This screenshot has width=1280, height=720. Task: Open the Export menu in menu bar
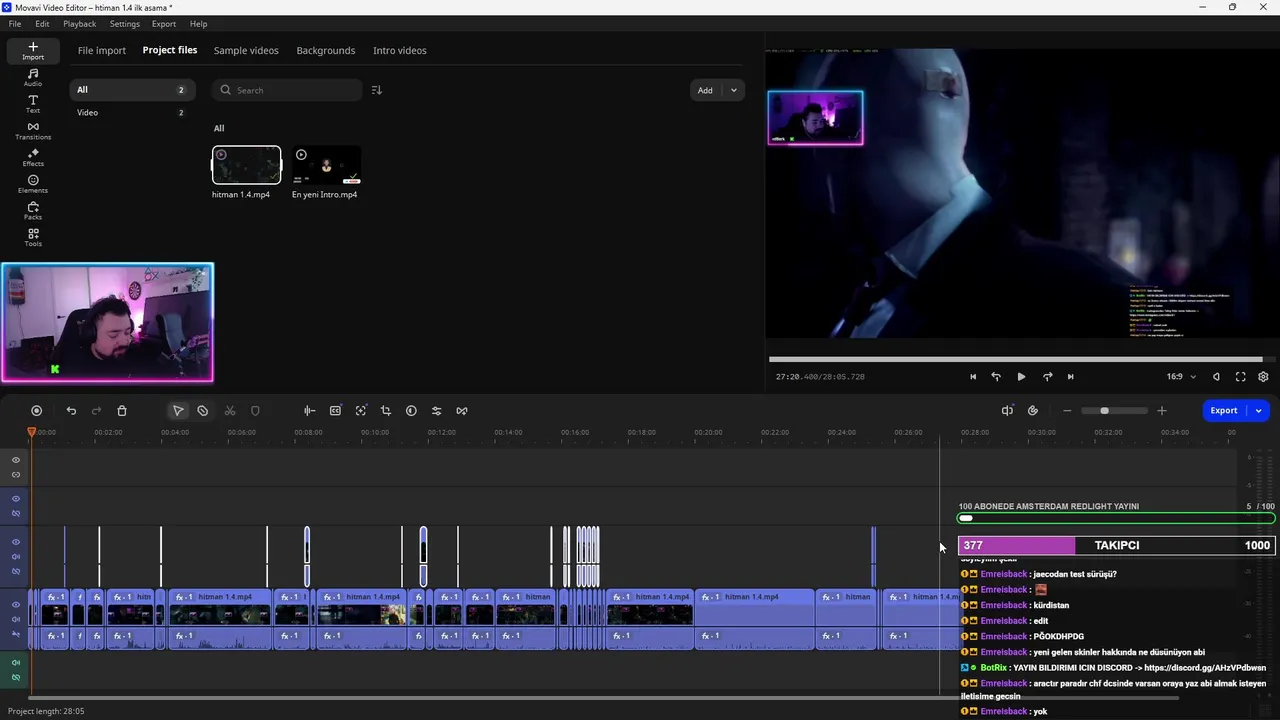pos(164,24)
